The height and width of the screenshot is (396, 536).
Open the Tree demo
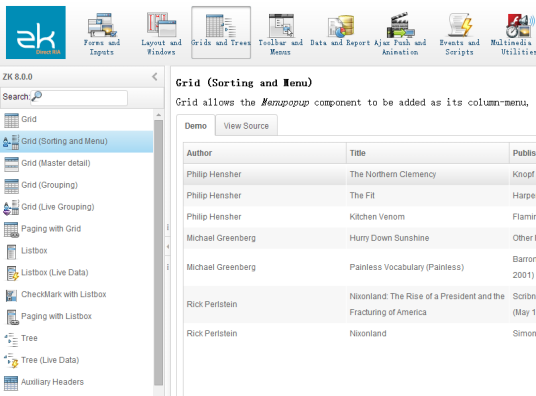pos(77,338)
